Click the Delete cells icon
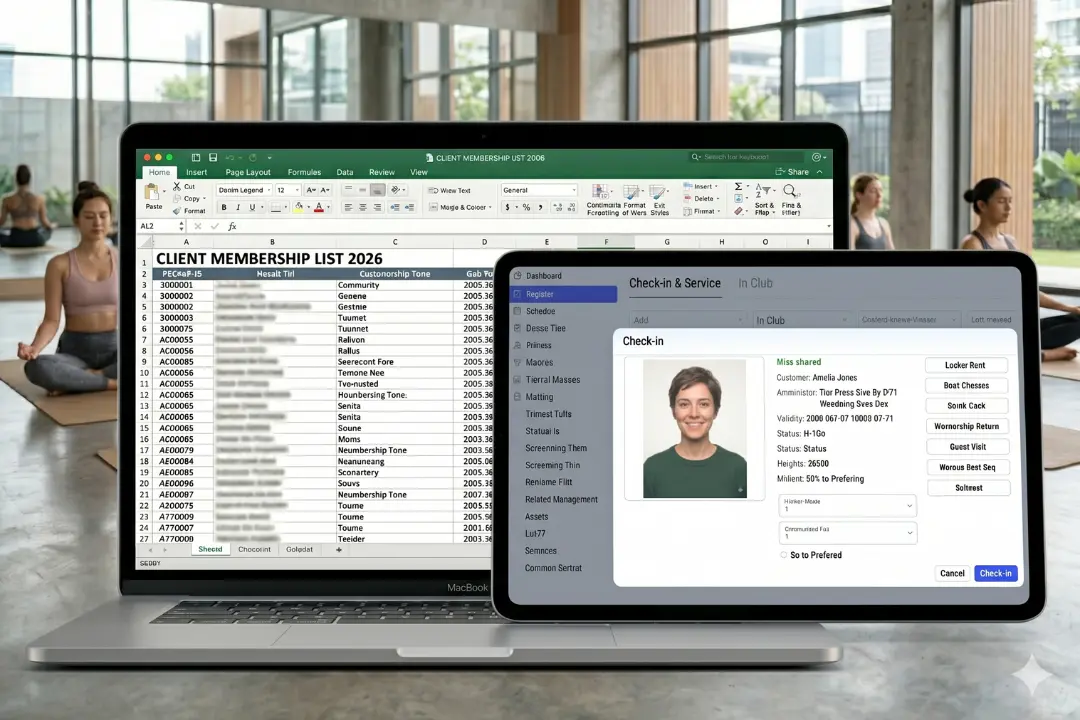This screenshot has width=1080, height=720. click(687, 198)
